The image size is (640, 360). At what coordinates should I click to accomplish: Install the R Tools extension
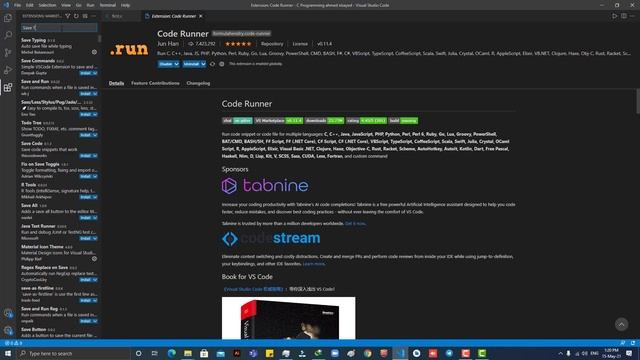pyautogui.click(x=88, y=197)
